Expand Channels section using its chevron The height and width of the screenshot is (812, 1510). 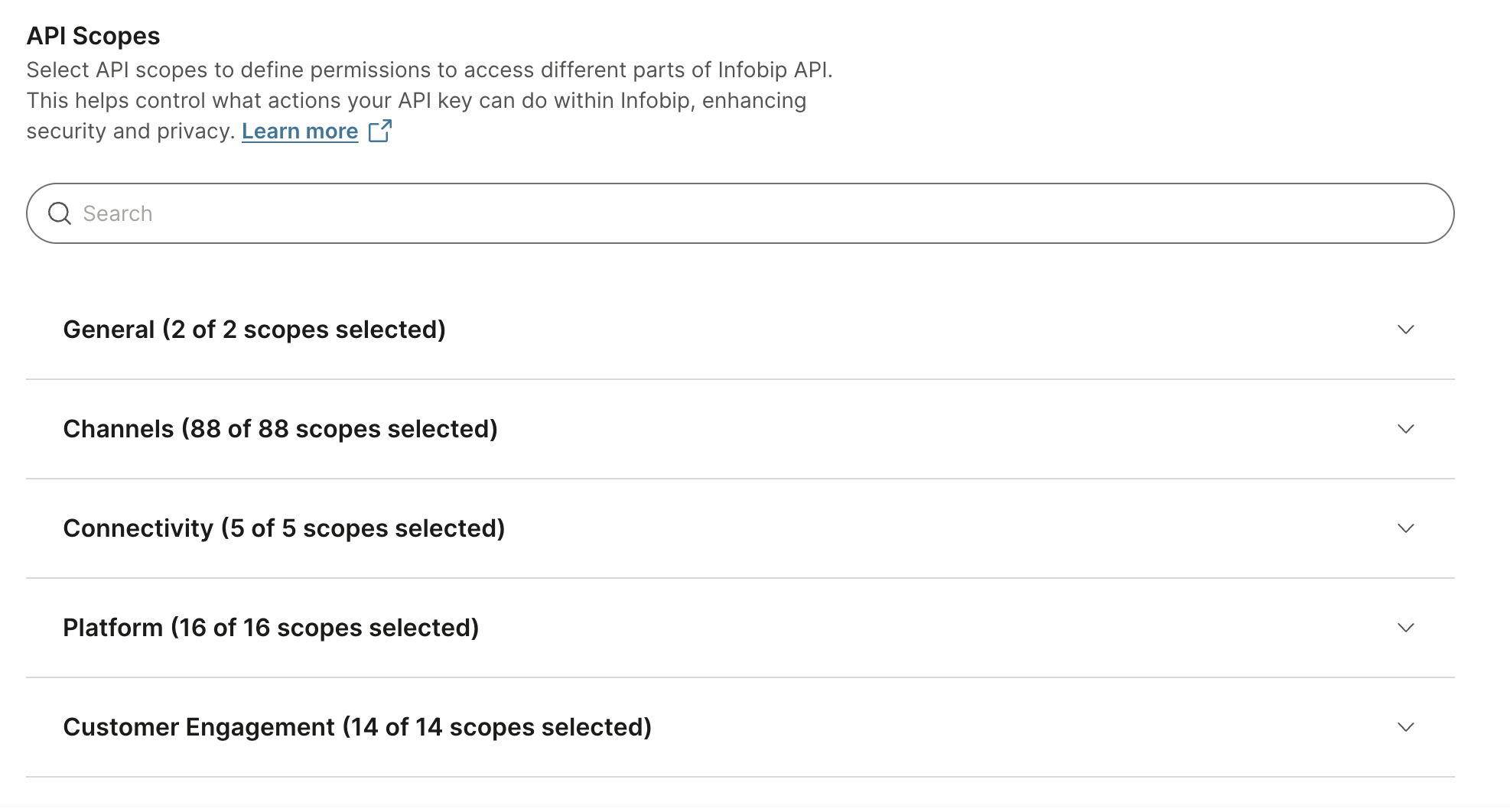click(x=1405, y=429)
